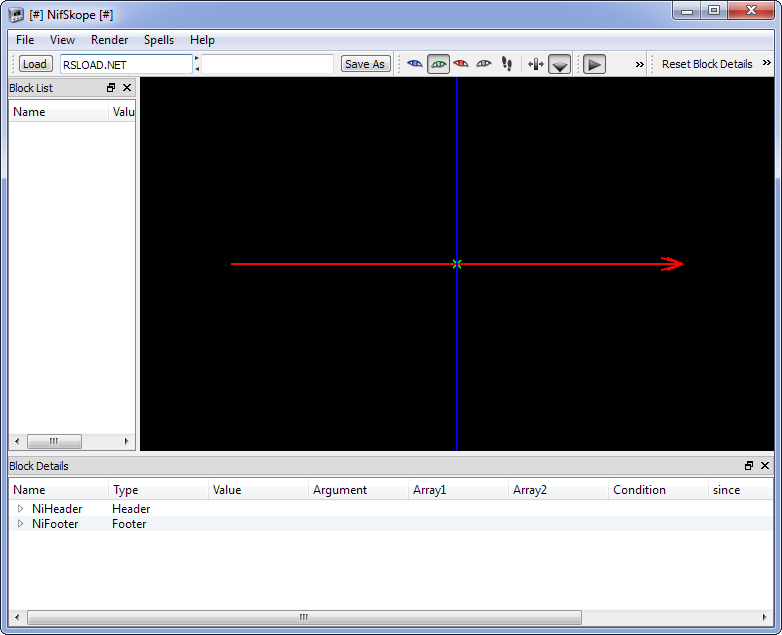Close the NifSkope window

click(751, 10)
